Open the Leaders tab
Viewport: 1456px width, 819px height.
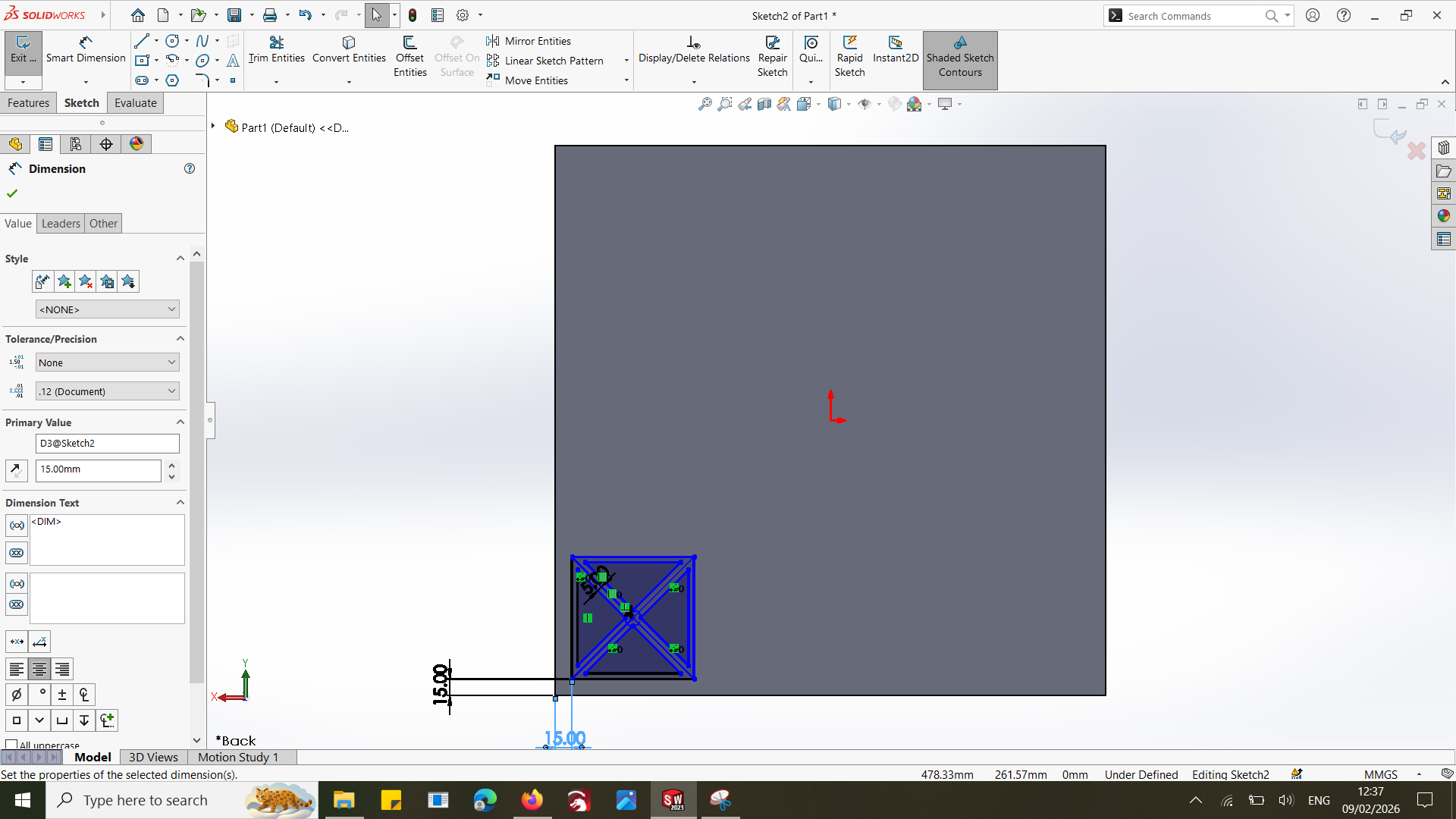click(x=61, y=224)
